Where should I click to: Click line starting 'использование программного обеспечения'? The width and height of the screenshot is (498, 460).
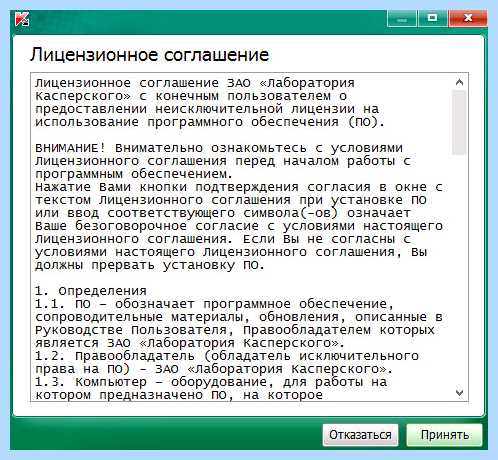[210, 122]
